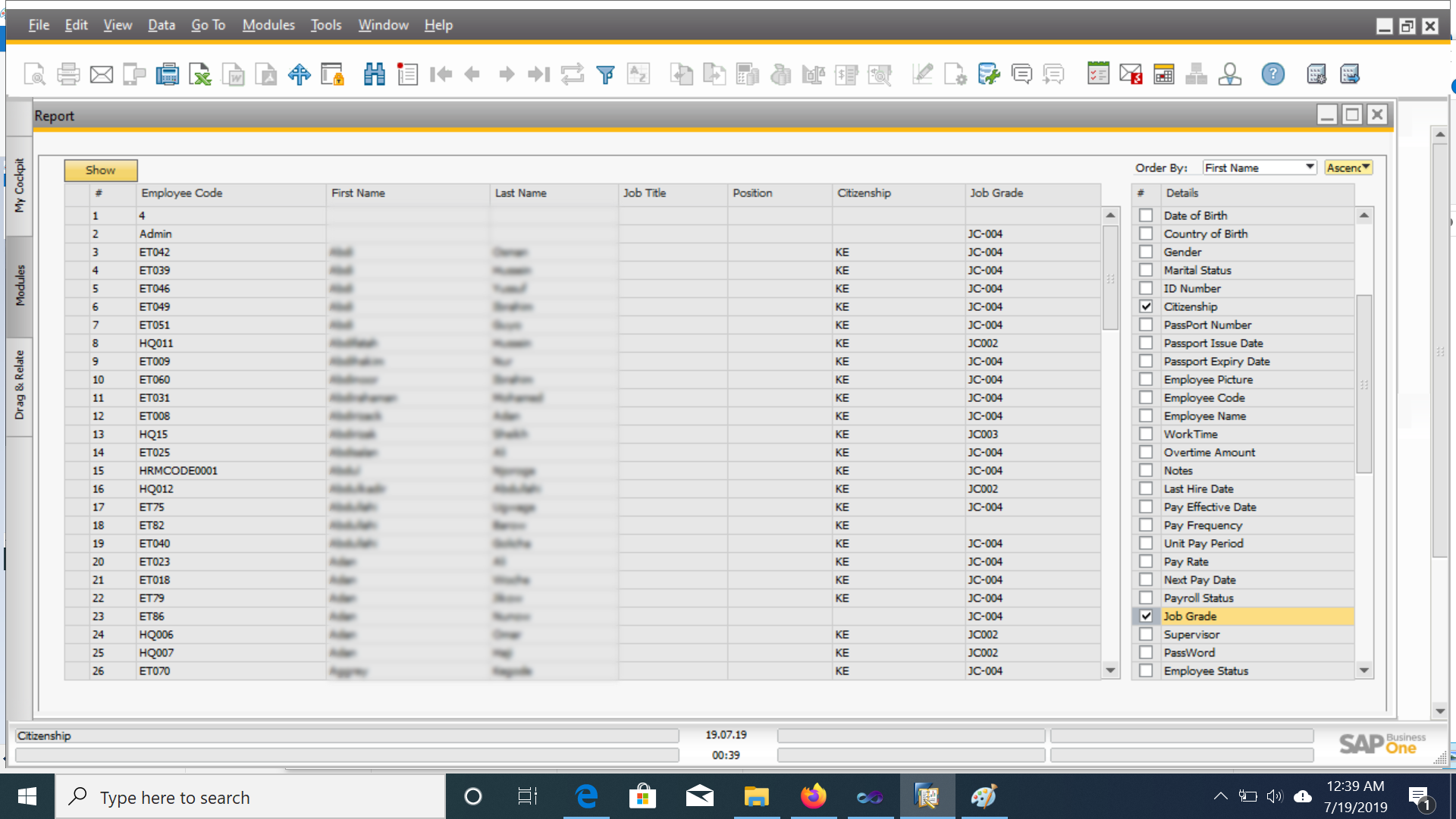Open the My Cockpit side tab
This screenshot has height=819, width=1456.
(x=20, y=186)
